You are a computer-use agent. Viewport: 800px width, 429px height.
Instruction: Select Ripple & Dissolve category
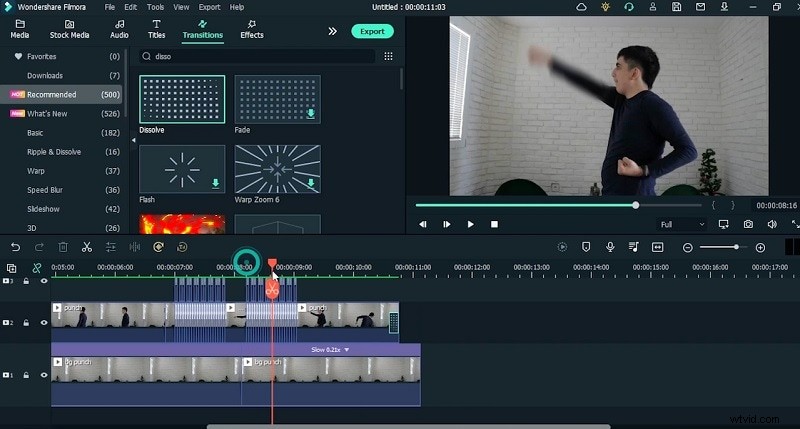pos(61,152)
